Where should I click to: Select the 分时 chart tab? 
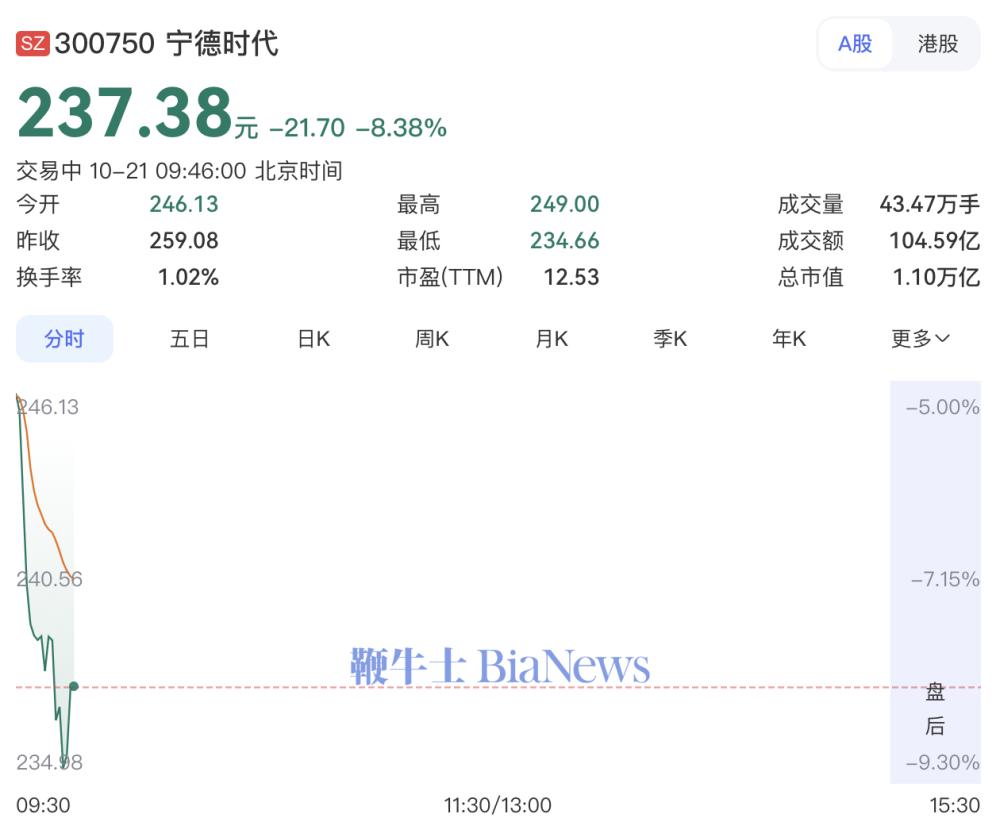pos(64,338)
